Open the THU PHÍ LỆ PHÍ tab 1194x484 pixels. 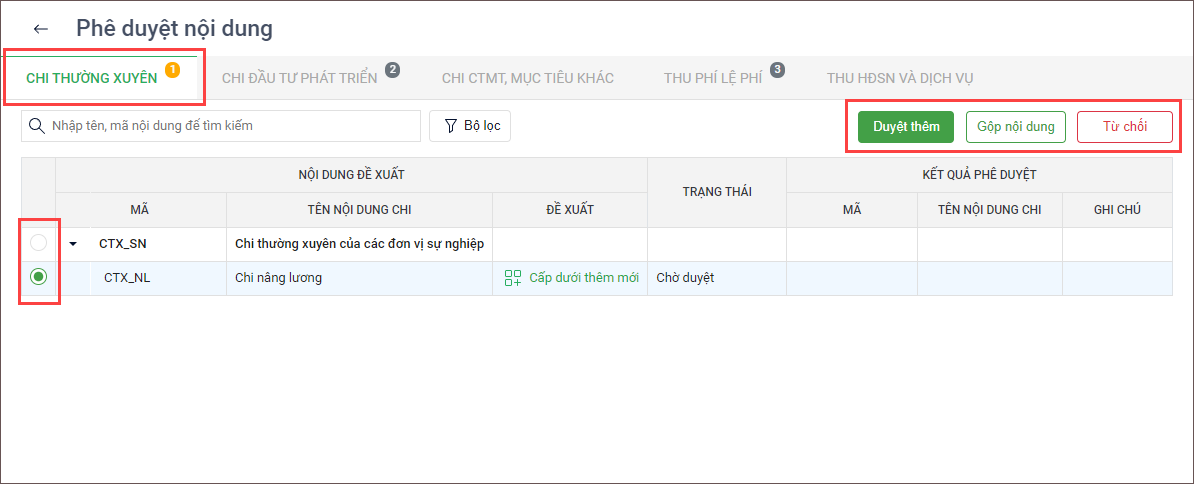(x=712, y=78)
